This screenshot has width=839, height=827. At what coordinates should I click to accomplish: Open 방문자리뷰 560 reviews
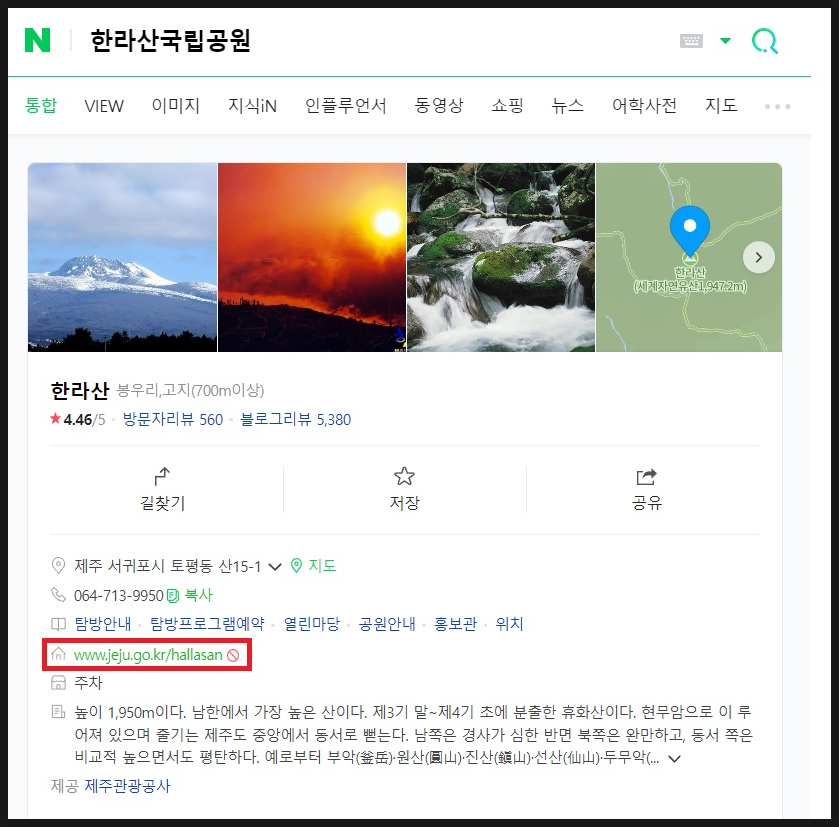click(173, 419)
